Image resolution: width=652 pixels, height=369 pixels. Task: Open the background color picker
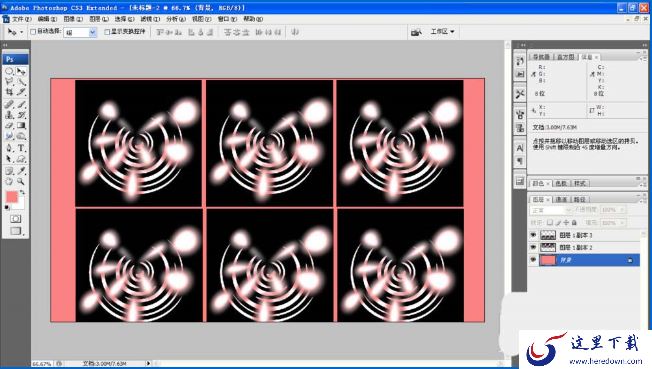pyautogui.click(x=20, y=205)
